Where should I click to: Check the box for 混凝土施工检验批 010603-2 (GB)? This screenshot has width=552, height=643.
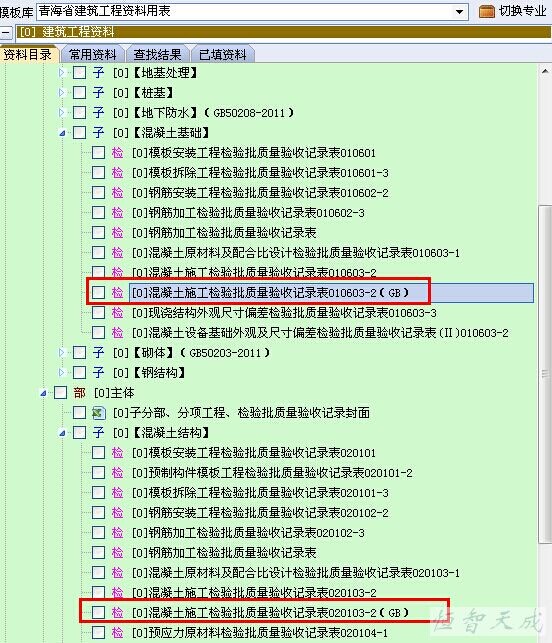click(98, 293)
